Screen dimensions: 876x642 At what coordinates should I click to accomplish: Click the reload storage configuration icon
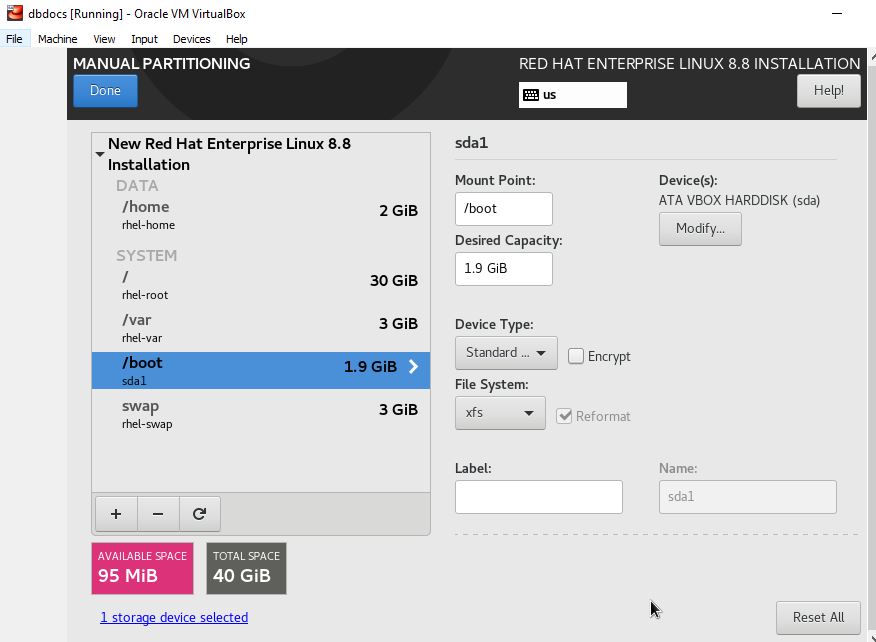point(199,514)
